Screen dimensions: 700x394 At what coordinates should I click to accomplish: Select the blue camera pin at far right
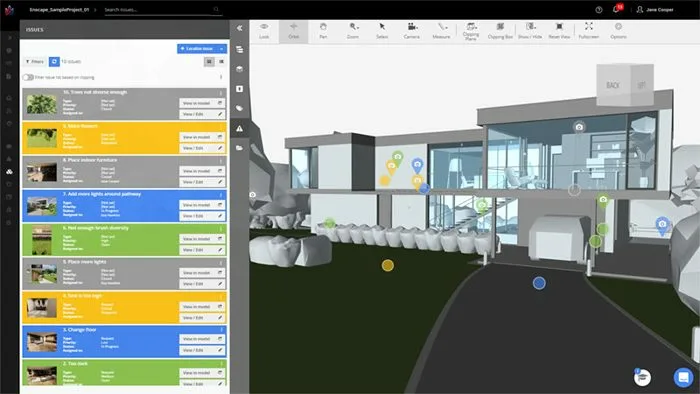(x=662, y=225)
